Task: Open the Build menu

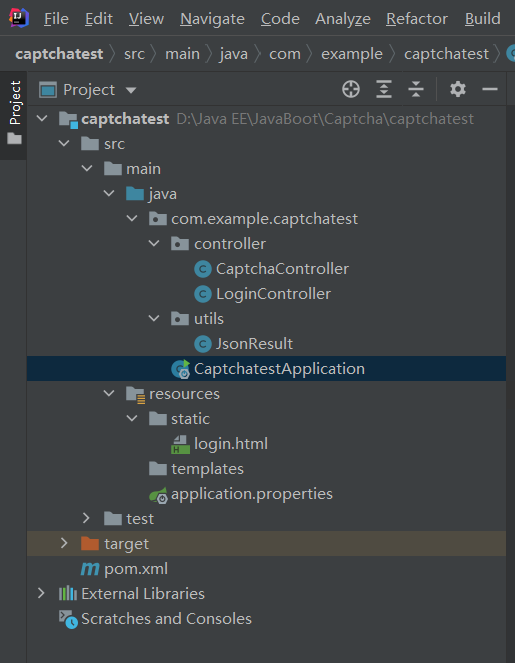Action: pos(483,19)
